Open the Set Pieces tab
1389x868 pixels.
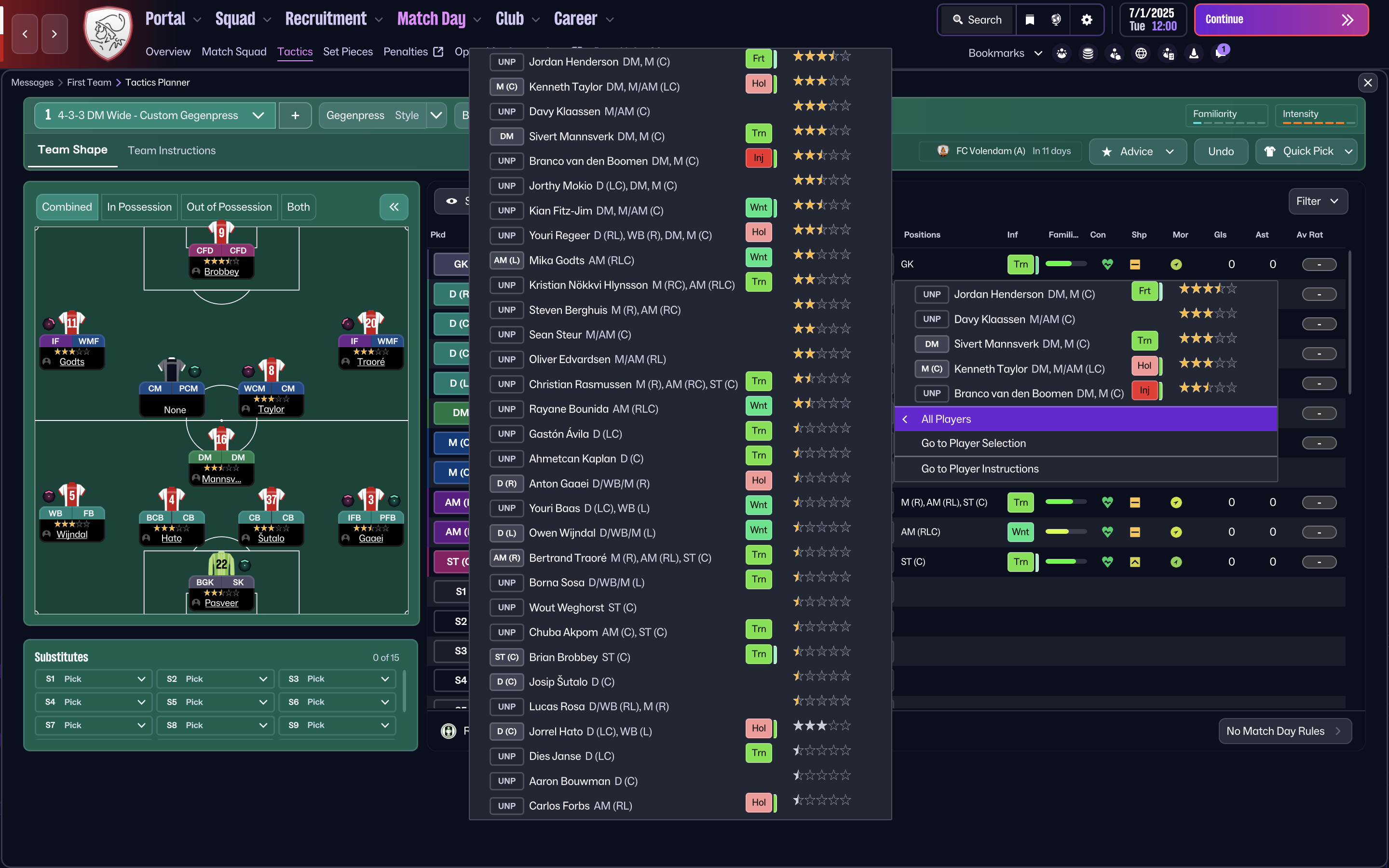tap(348, 52)
